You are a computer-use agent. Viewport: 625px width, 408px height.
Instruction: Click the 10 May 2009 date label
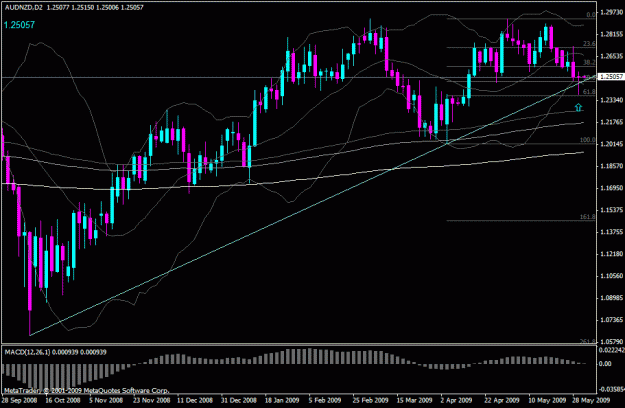click(547, 400)
